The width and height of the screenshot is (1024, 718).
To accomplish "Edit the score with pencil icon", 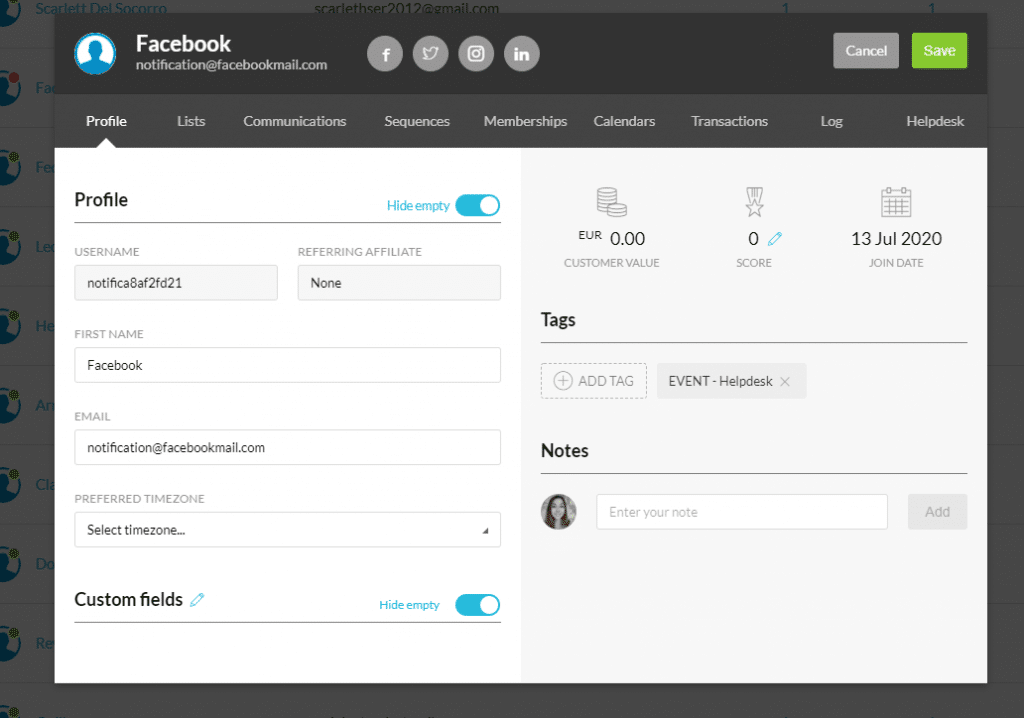I will [775, 239].
